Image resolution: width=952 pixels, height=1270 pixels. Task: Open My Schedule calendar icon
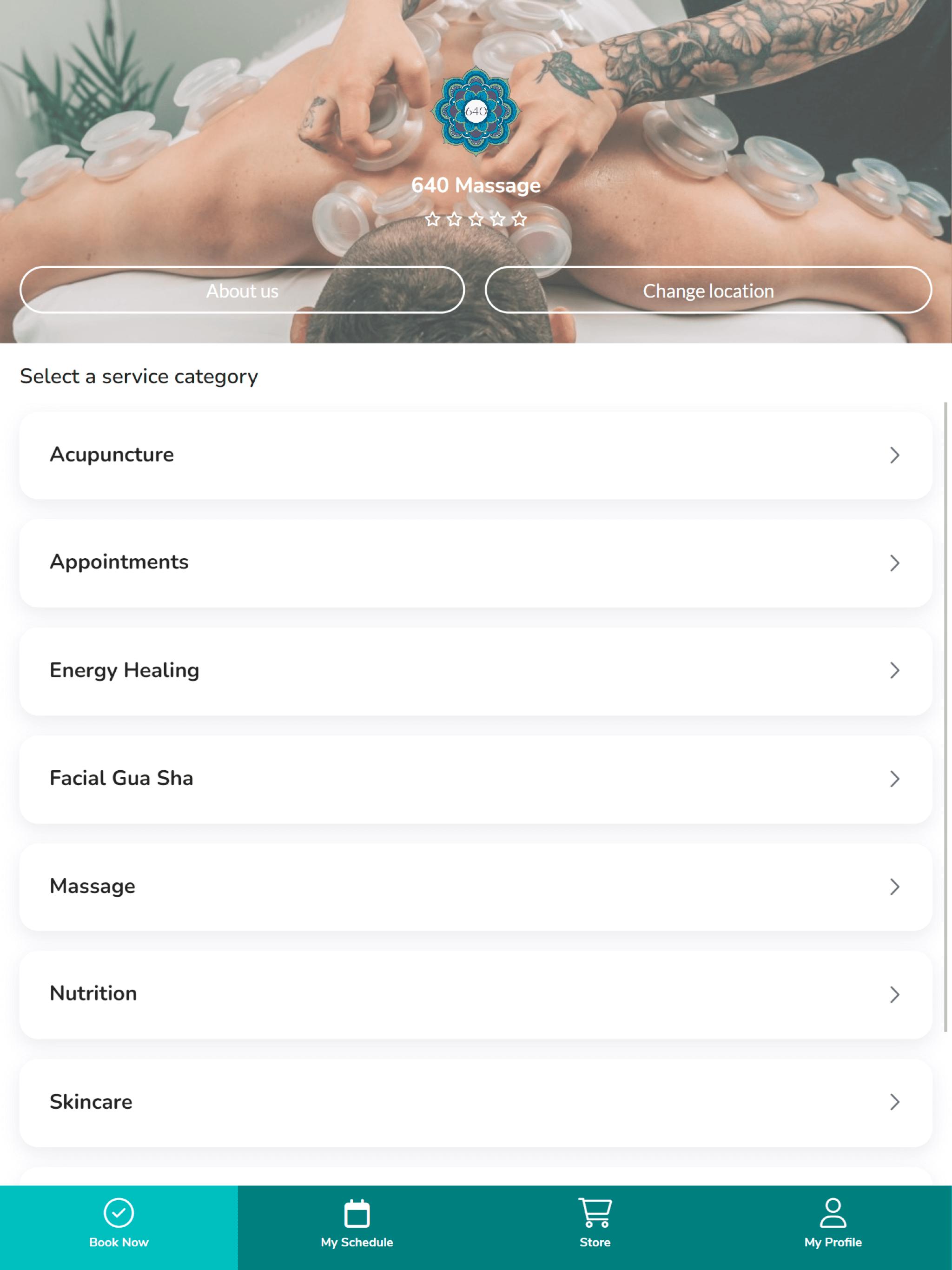coord(357,1212)
